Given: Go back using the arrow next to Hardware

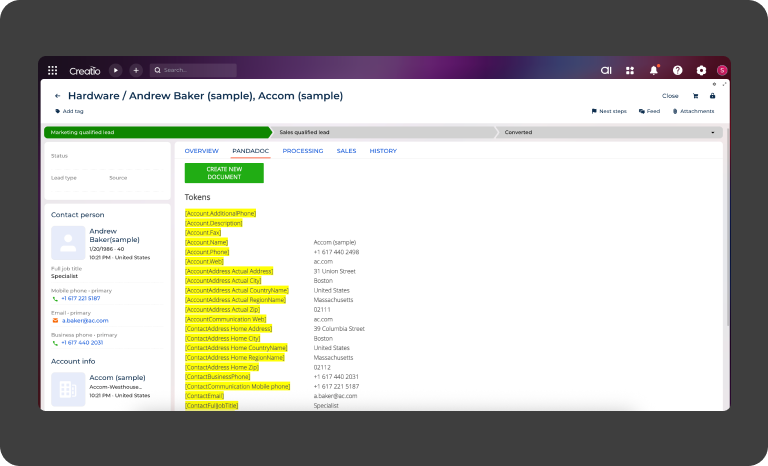Looking at the screenshot, I should click(58, 96).
